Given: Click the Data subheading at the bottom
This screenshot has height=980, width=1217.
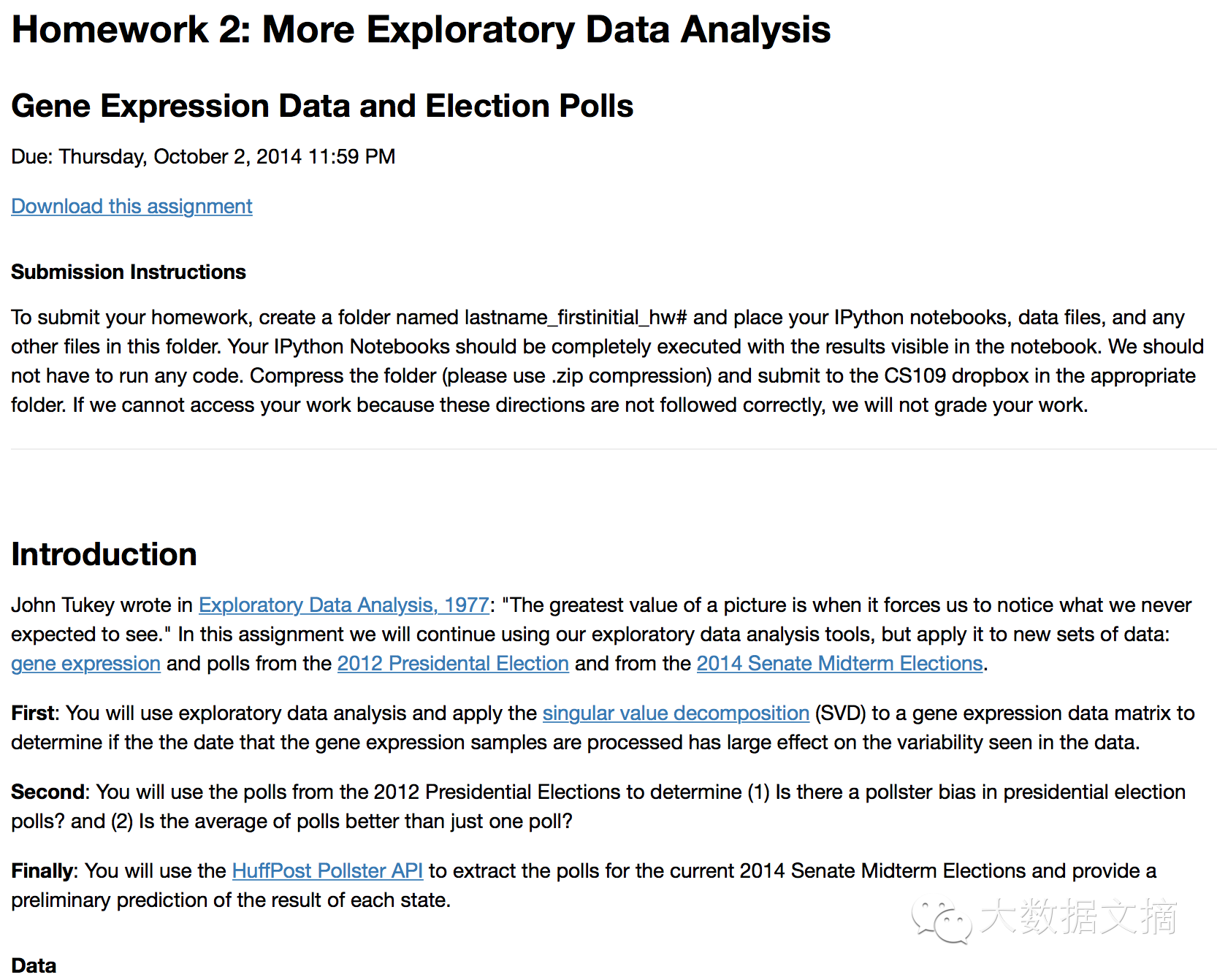Looking at the screenshot, I should pos(34,966).
